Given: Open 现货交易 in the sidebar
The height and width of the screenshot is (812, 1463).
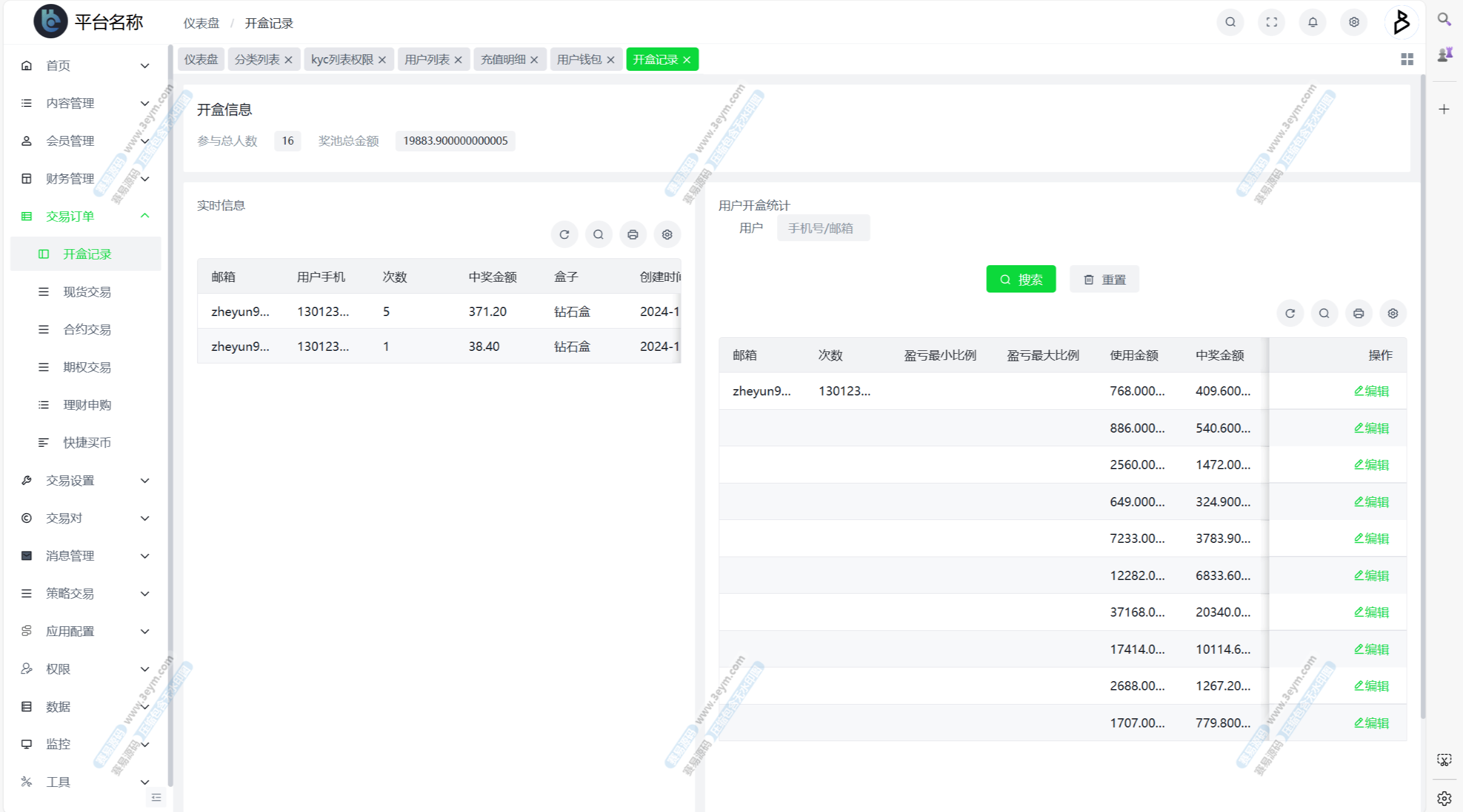Looking at the screenshot, I should click(87, 292).
